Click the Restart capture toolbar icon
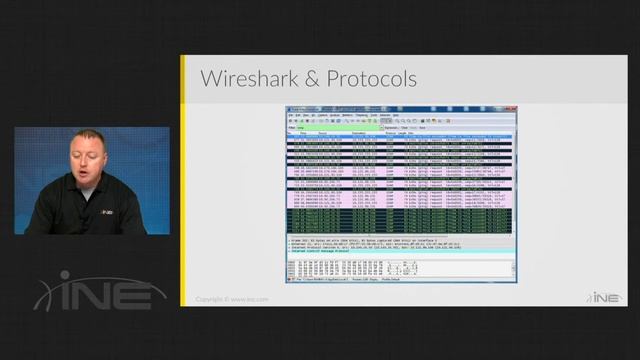The height and width of the screenshot is (360, 640). (x=313, y=121)
